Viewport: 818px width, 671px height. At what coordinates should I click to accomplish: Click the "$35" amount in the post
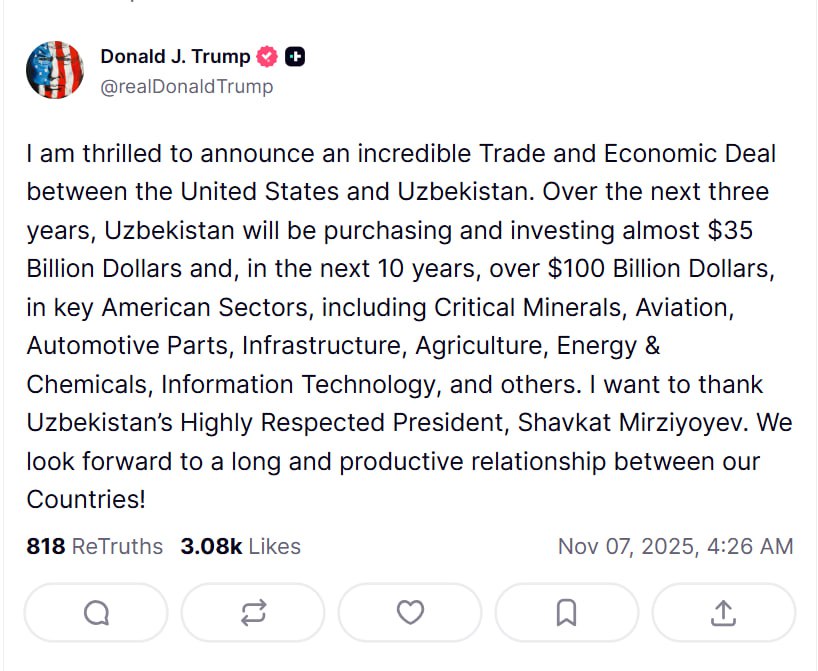click(730, 230)
